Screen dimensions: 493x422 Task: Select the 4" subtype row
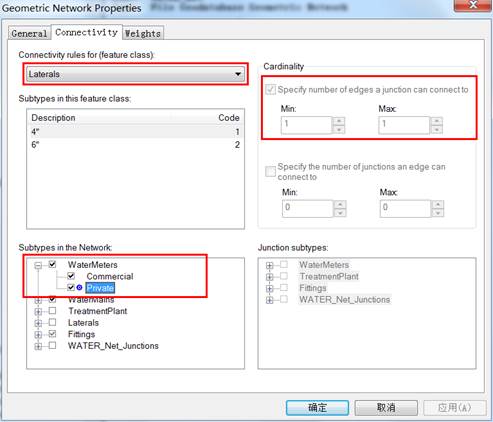coord(135,132)
